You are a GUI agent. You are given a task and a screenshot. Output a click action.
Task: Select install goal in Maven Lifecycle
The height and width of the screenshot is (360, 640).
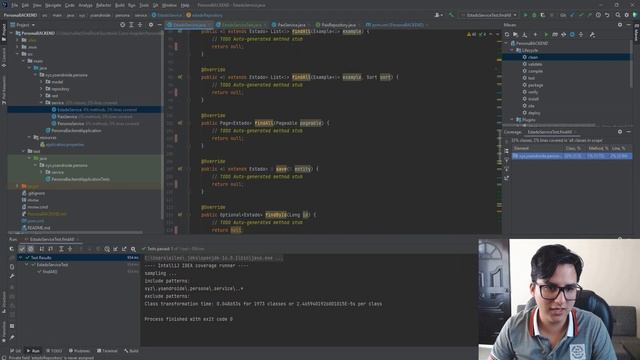pos(533,99)
